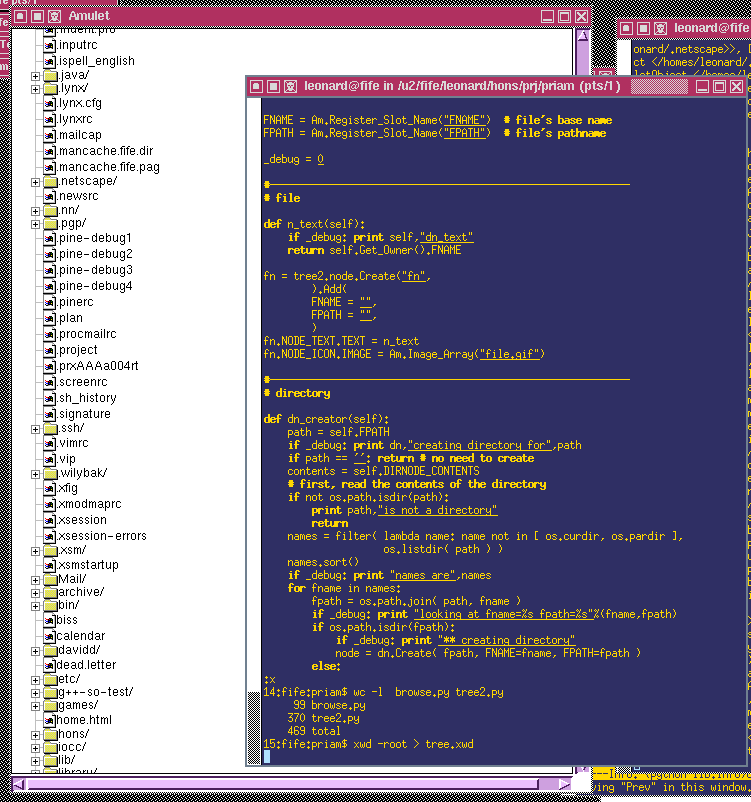Click the .lynx.cfg file icon

tap(49, 103)
